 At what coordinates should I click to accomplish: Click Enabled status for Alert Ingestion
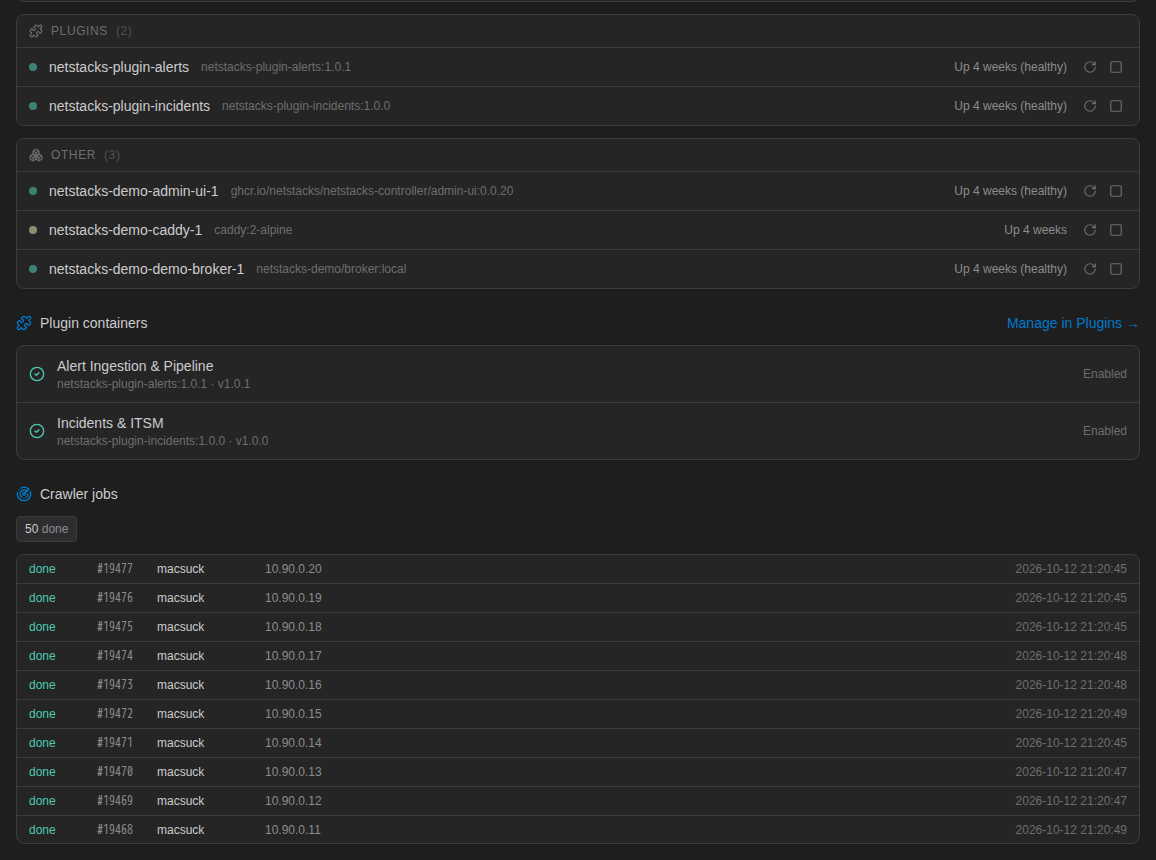(x=1104, y=374)
